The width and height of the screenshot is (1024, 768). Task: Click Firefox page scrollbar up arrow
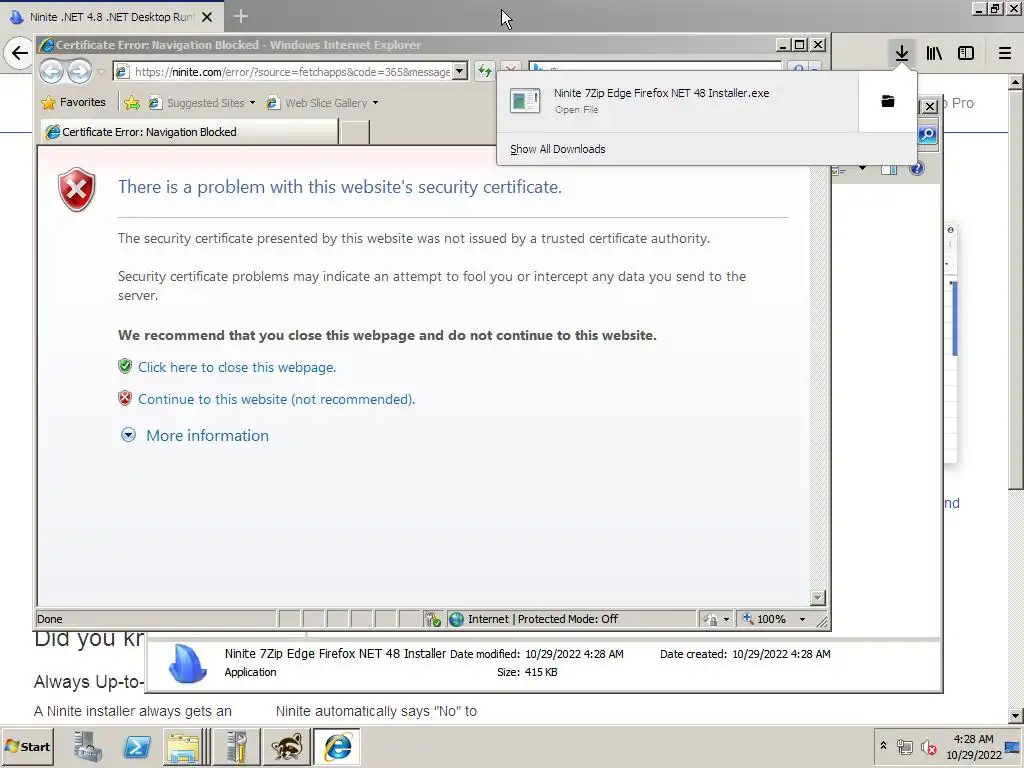click(1016, 82)
